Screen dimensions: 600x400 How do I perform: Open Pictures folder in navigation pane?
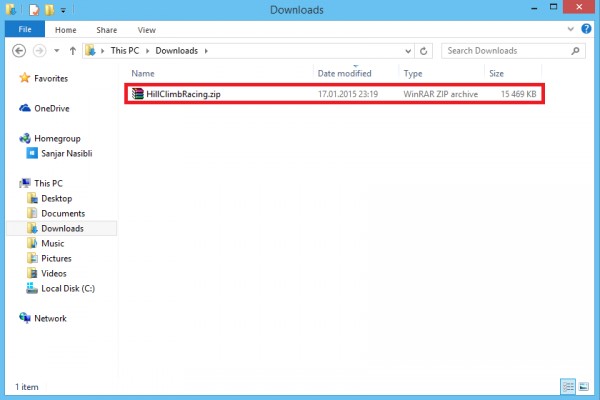coord(56,258)
